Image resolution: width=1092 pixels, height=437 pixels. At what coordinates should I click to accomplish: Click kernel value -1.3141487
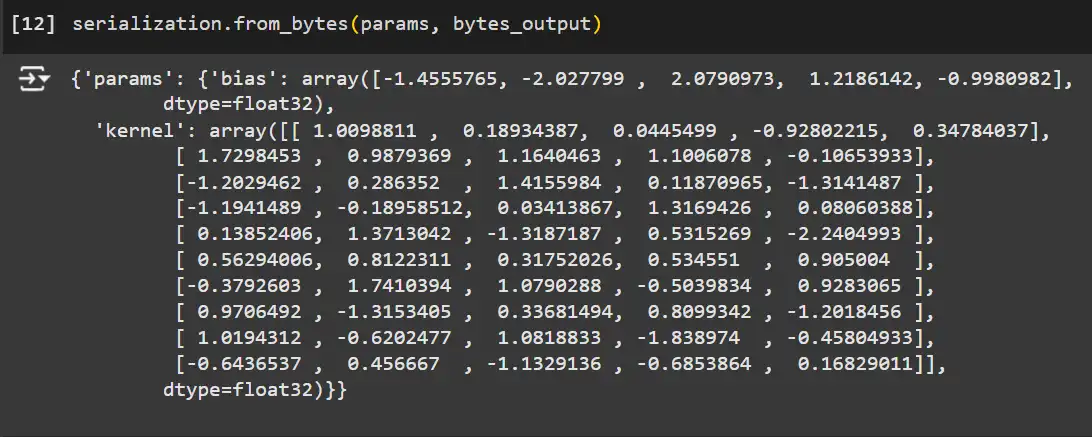(844, 183)
